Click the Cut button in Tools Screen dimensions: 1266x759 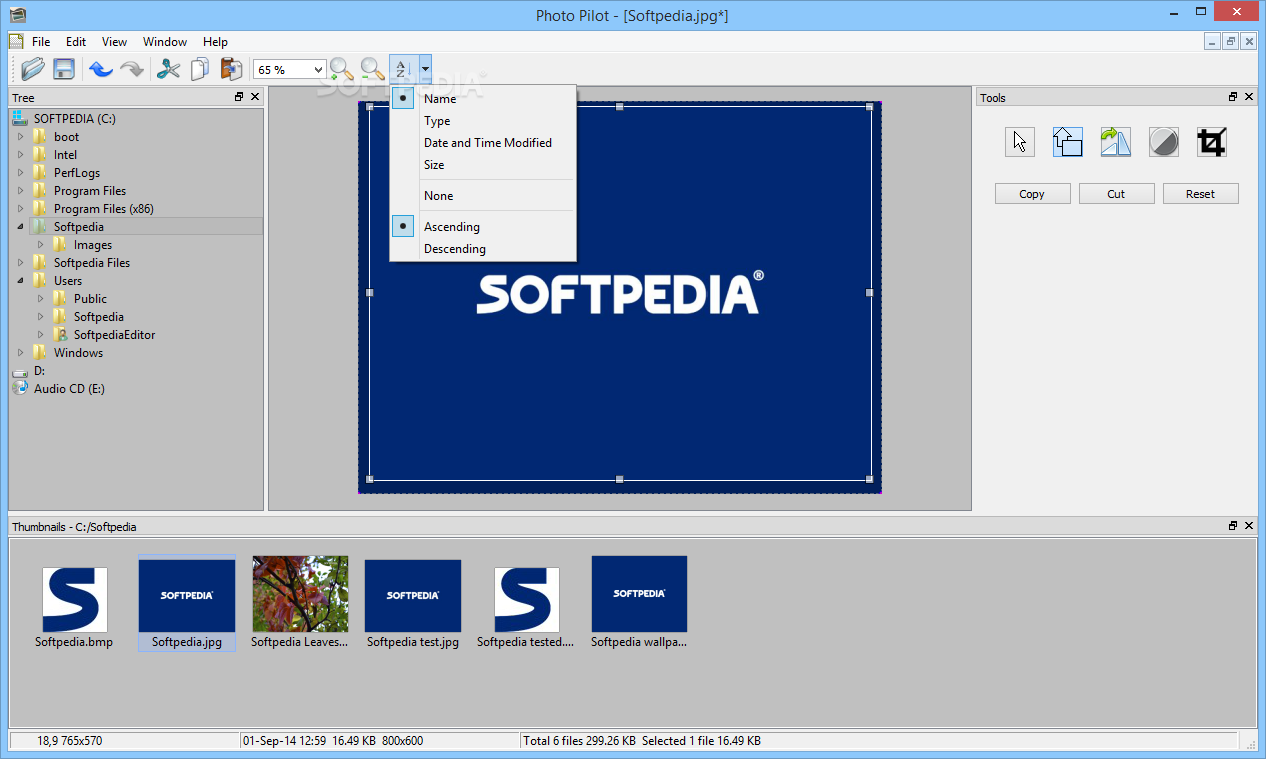[1116, 194]
